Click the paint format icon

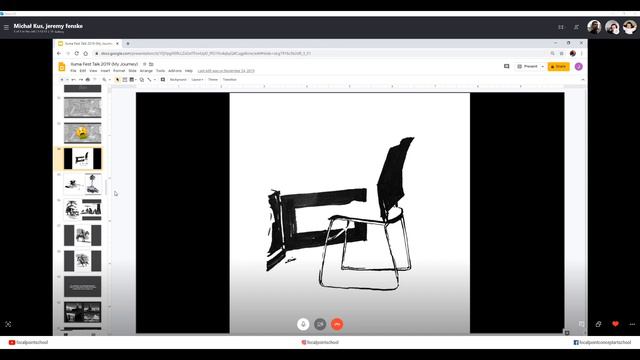pos(95,80)
